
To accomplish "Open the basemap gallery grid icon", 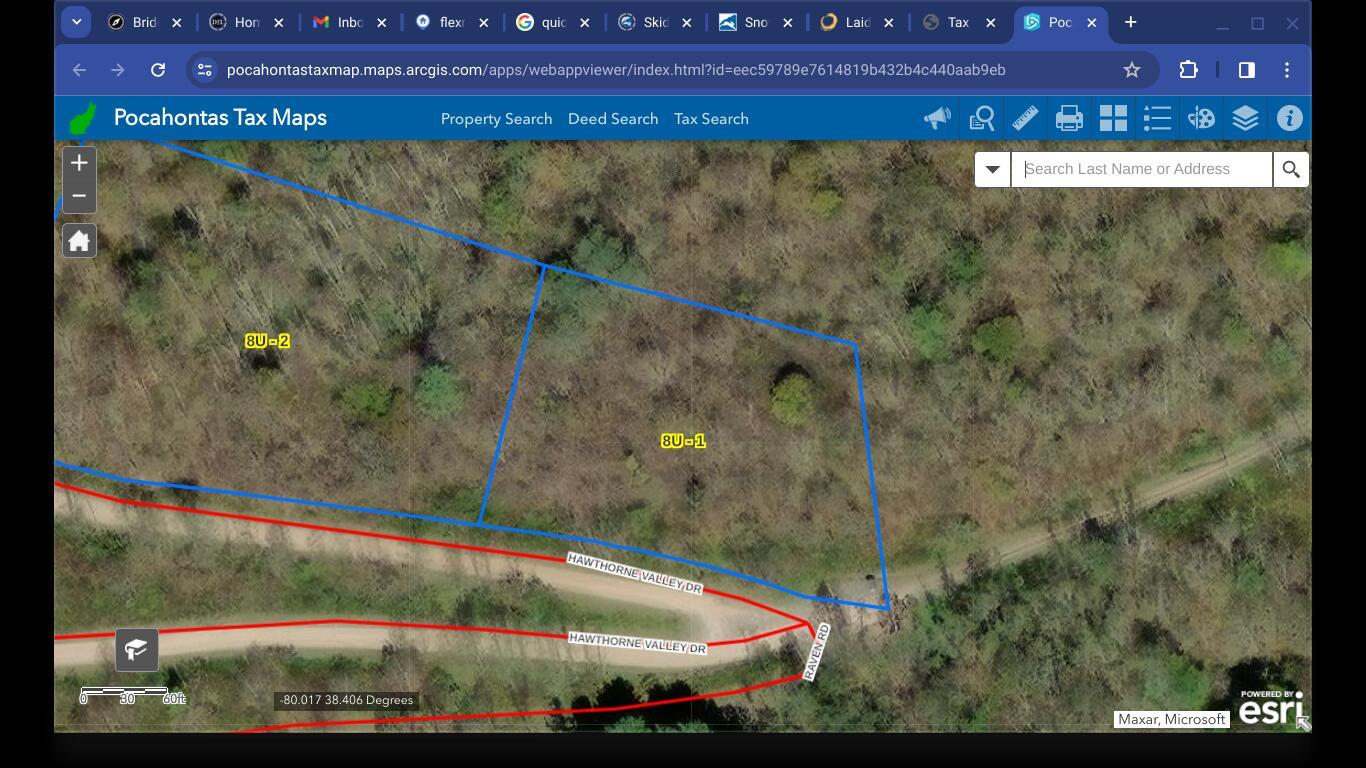I will click(x=1113, y=119).
